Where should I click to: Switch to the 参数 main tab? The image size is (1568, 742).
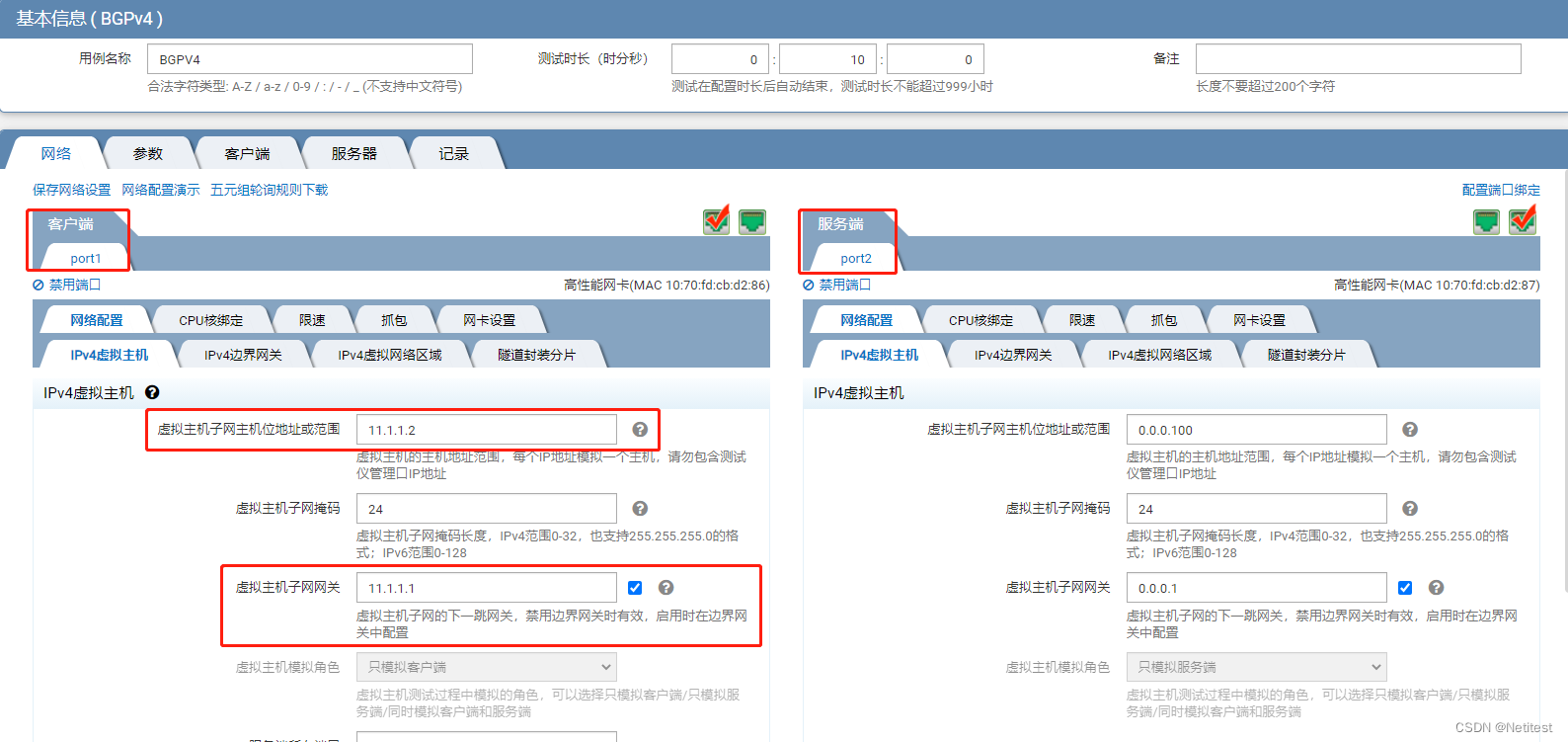[148, 153]
